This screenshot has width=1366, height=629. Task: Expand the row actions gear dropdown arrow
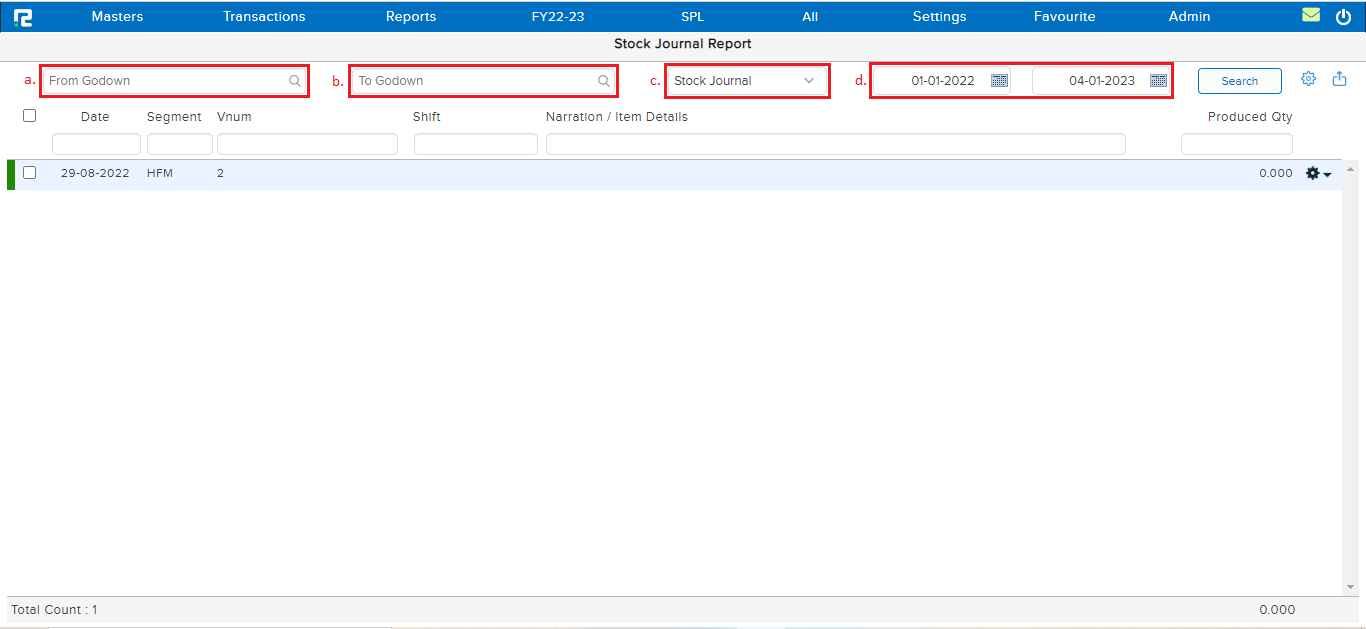pyautogui.click(x=1328, y=172)
